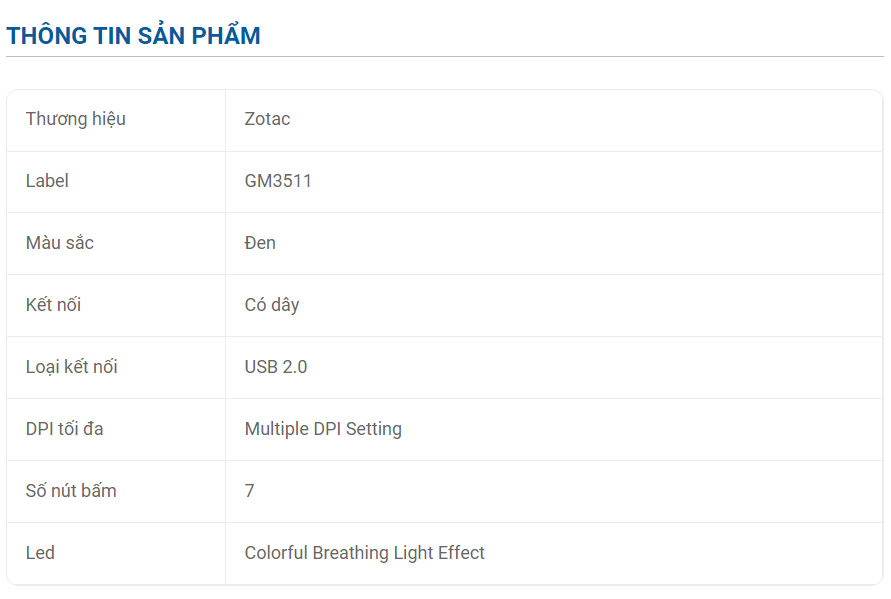
Task: Click the Colorful Breathing Light Effect text
Action: point(364,552)
